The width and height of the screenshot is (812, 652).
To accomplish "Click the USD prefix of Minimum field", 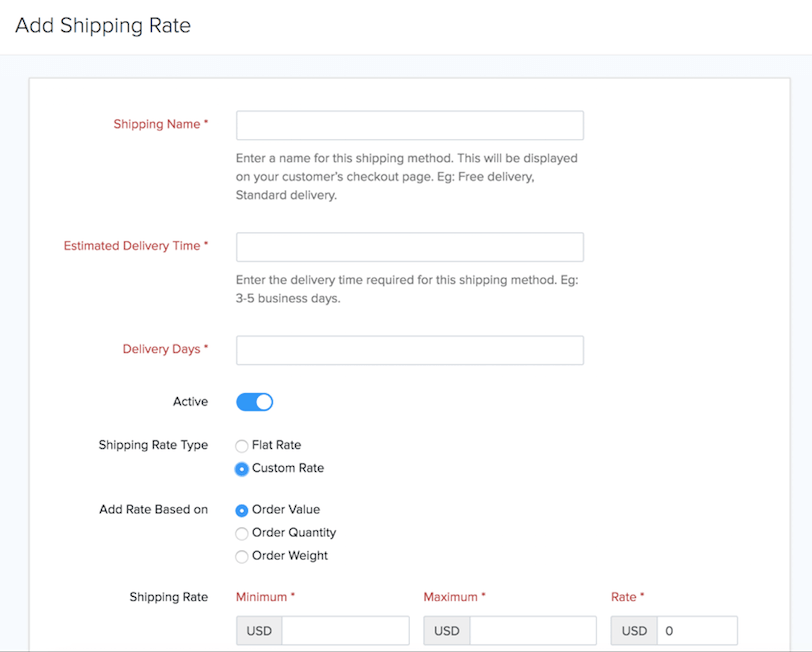I will (x=259, y=631).
